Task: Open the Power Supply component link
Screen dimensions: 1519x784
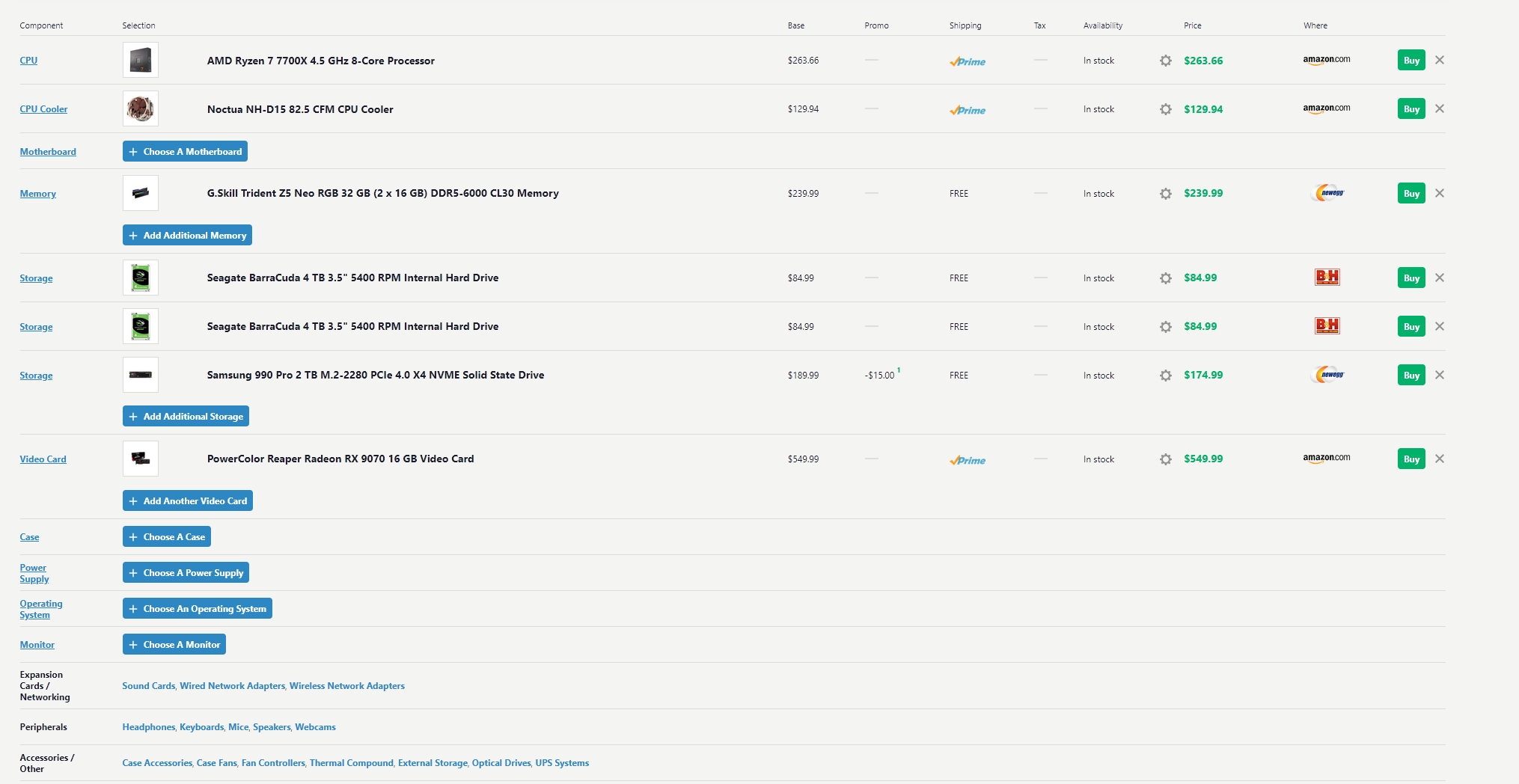Action: click(34, 573)
